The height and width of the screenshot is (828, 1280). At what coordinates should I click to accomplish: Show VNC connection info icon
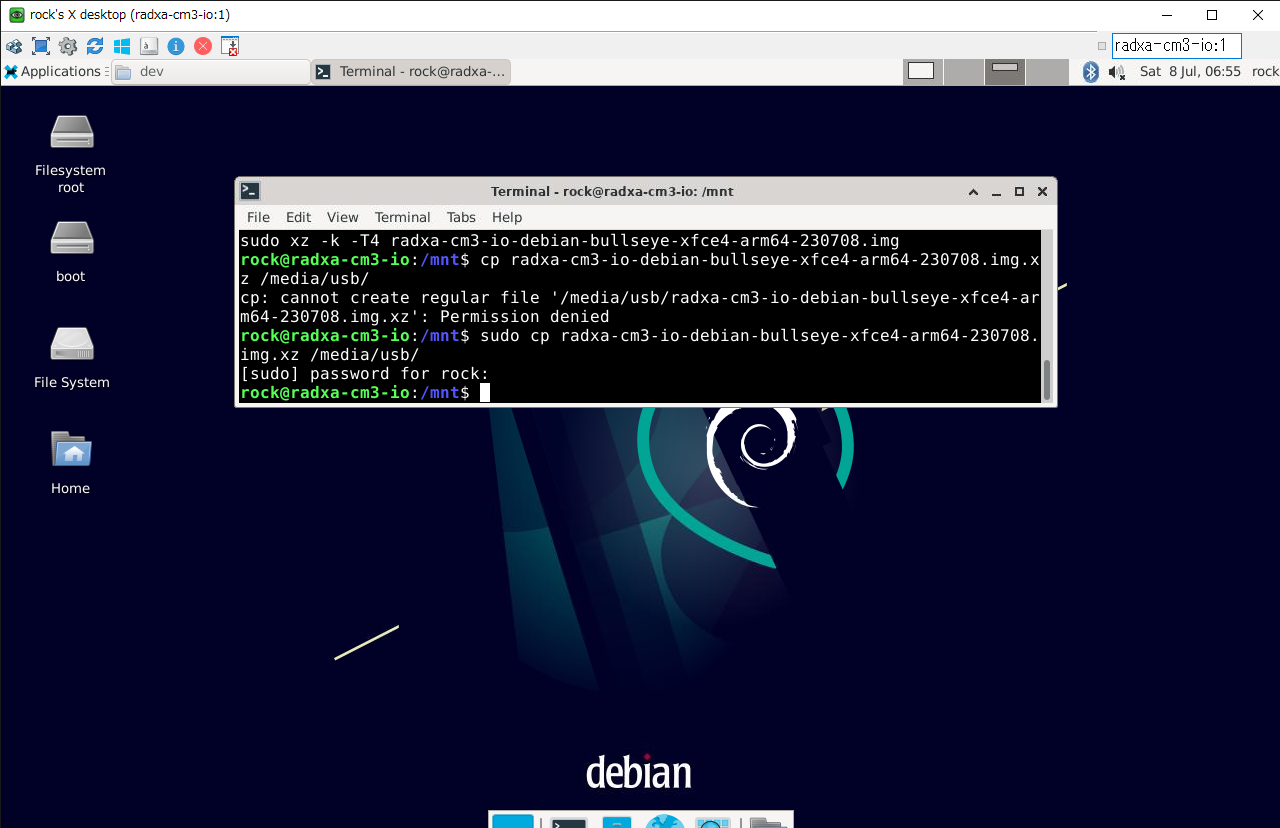[176, 46]
